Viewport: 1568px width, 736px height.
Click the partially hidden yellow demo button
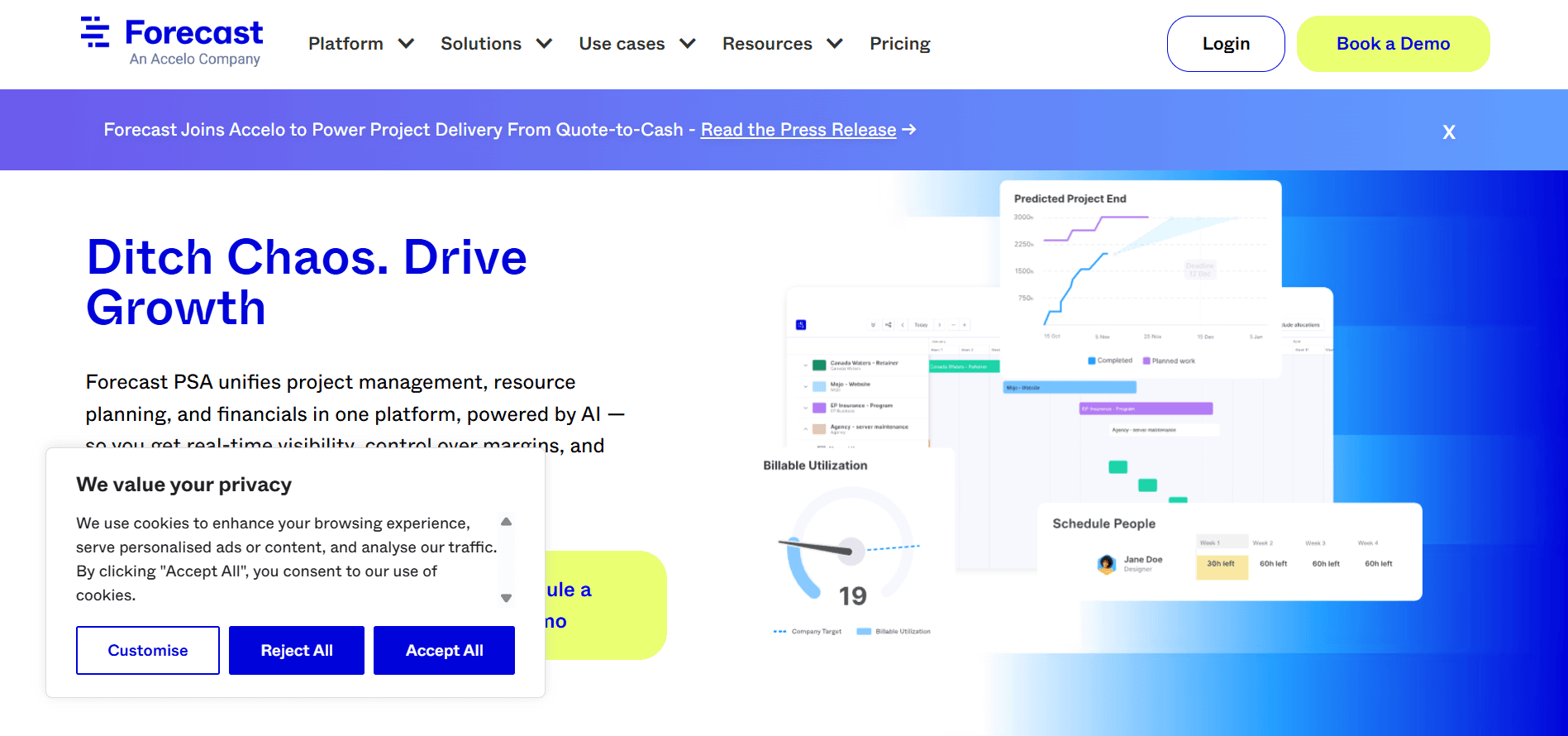605,605
